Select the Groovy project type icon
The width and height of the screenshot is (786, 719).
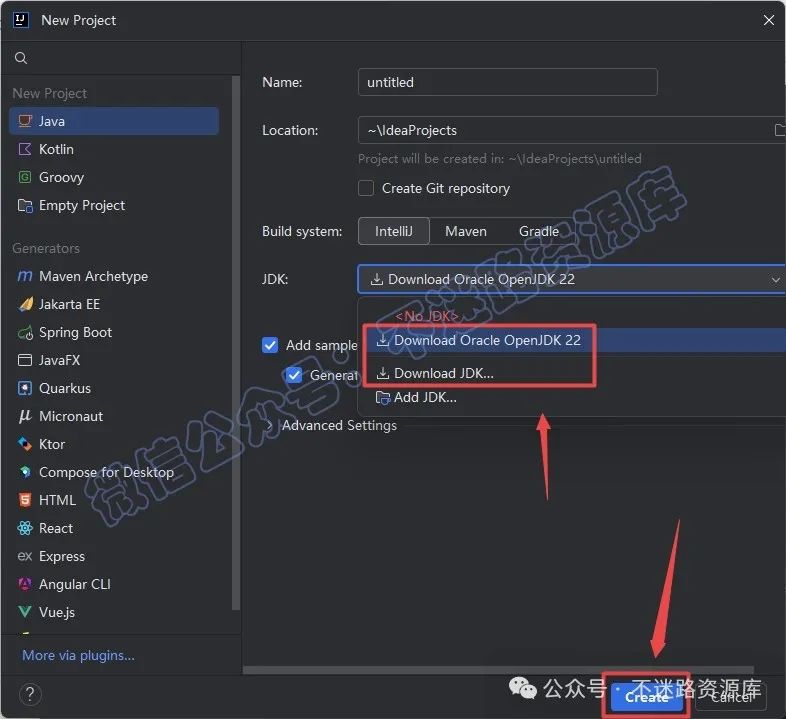pyautogui.click(x=25, y=177)
